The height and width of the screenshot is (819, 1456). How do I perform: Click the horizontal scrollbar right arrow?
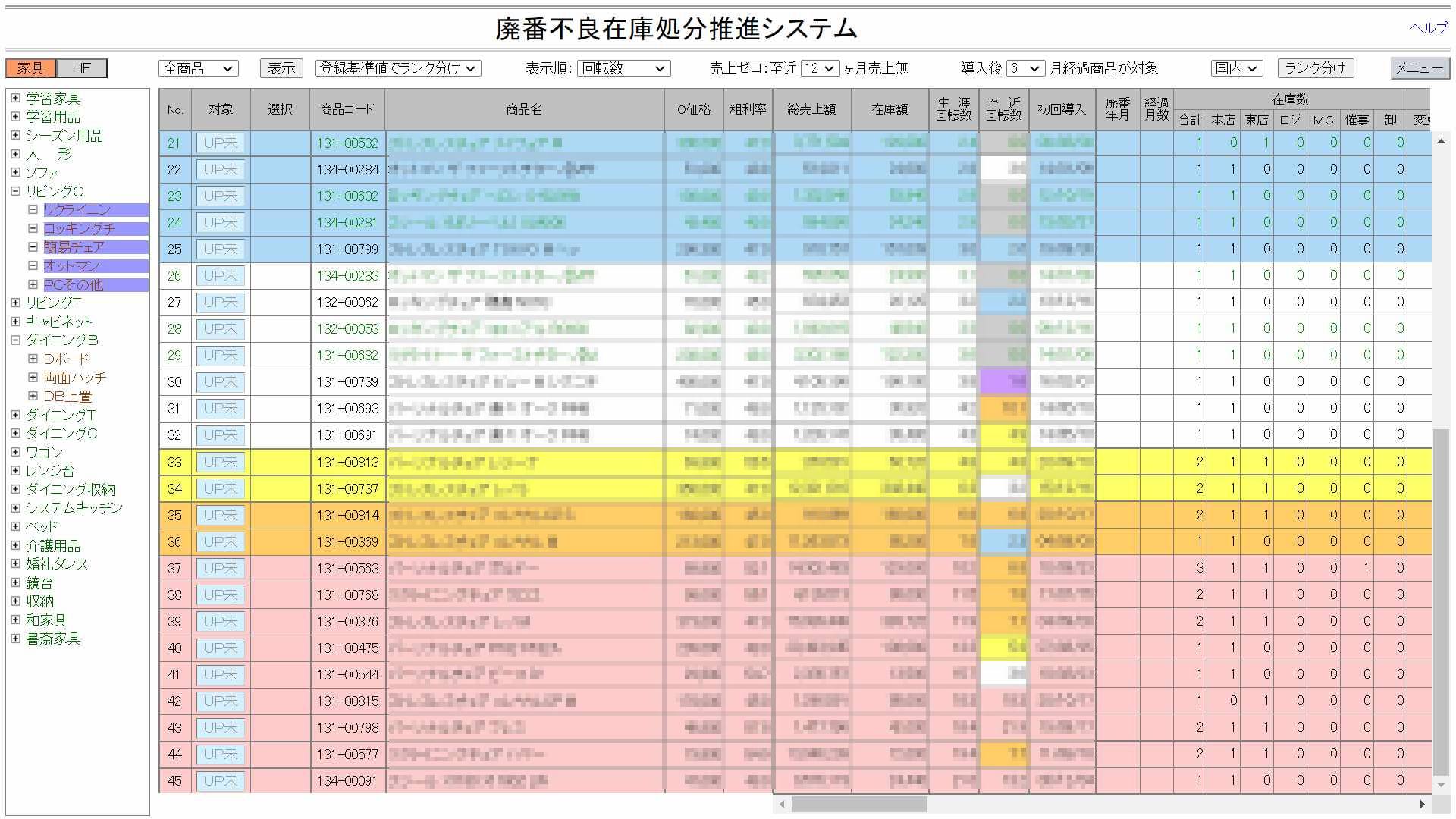pos(1422,804)
